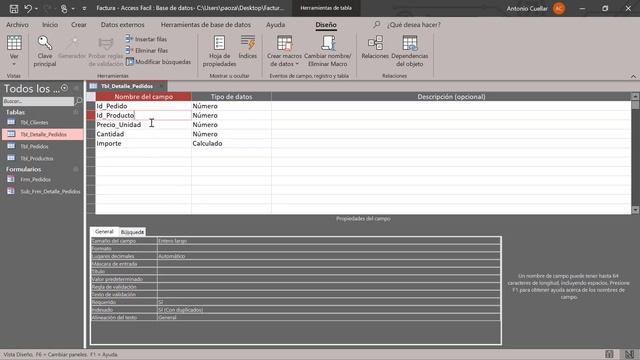Open the Índices dialog
The height and width of the screenshot is (360, 640).
248,47
